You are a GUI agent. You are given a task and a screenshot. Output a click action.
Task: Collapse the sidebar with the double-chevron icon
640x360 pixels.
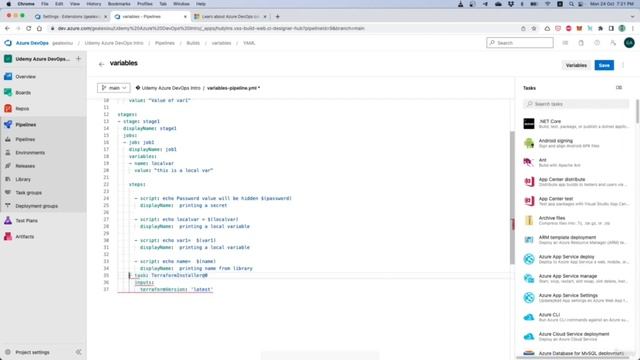pos(78,352)
